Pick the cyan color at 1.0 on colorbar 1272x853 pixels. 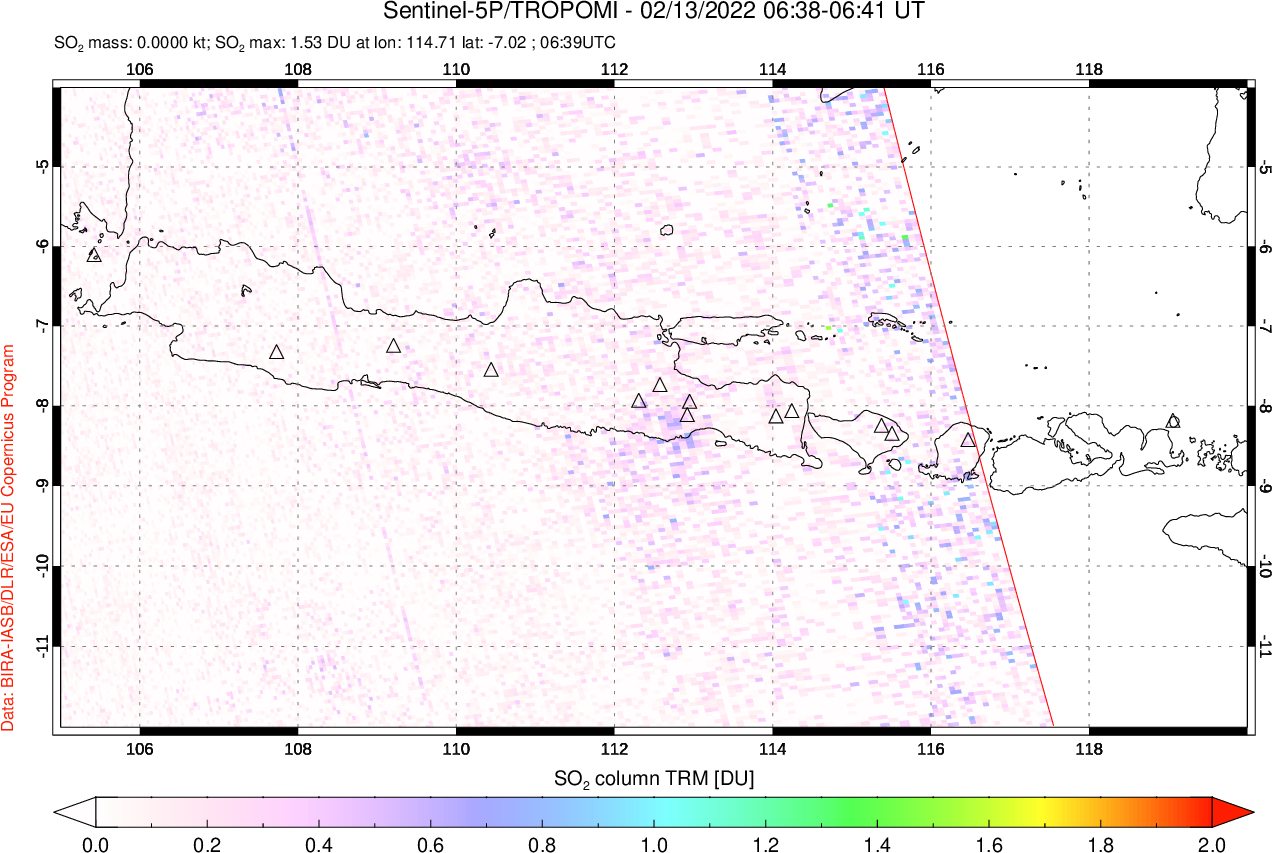tap(654, 812)
